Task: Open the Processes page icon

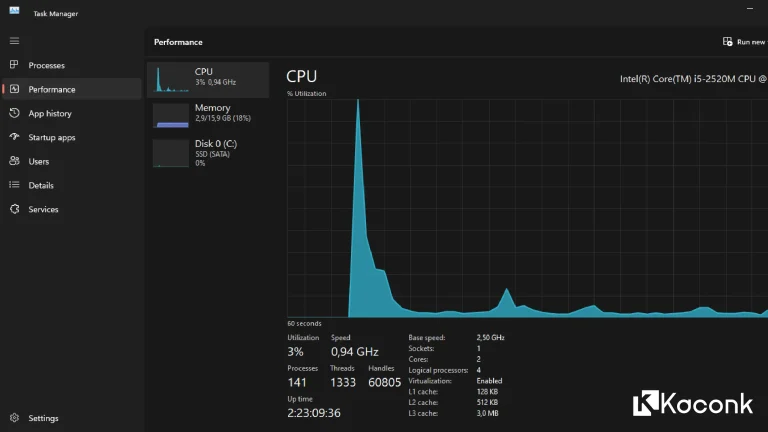Action: pyautogui.click(x=14, y=65)
